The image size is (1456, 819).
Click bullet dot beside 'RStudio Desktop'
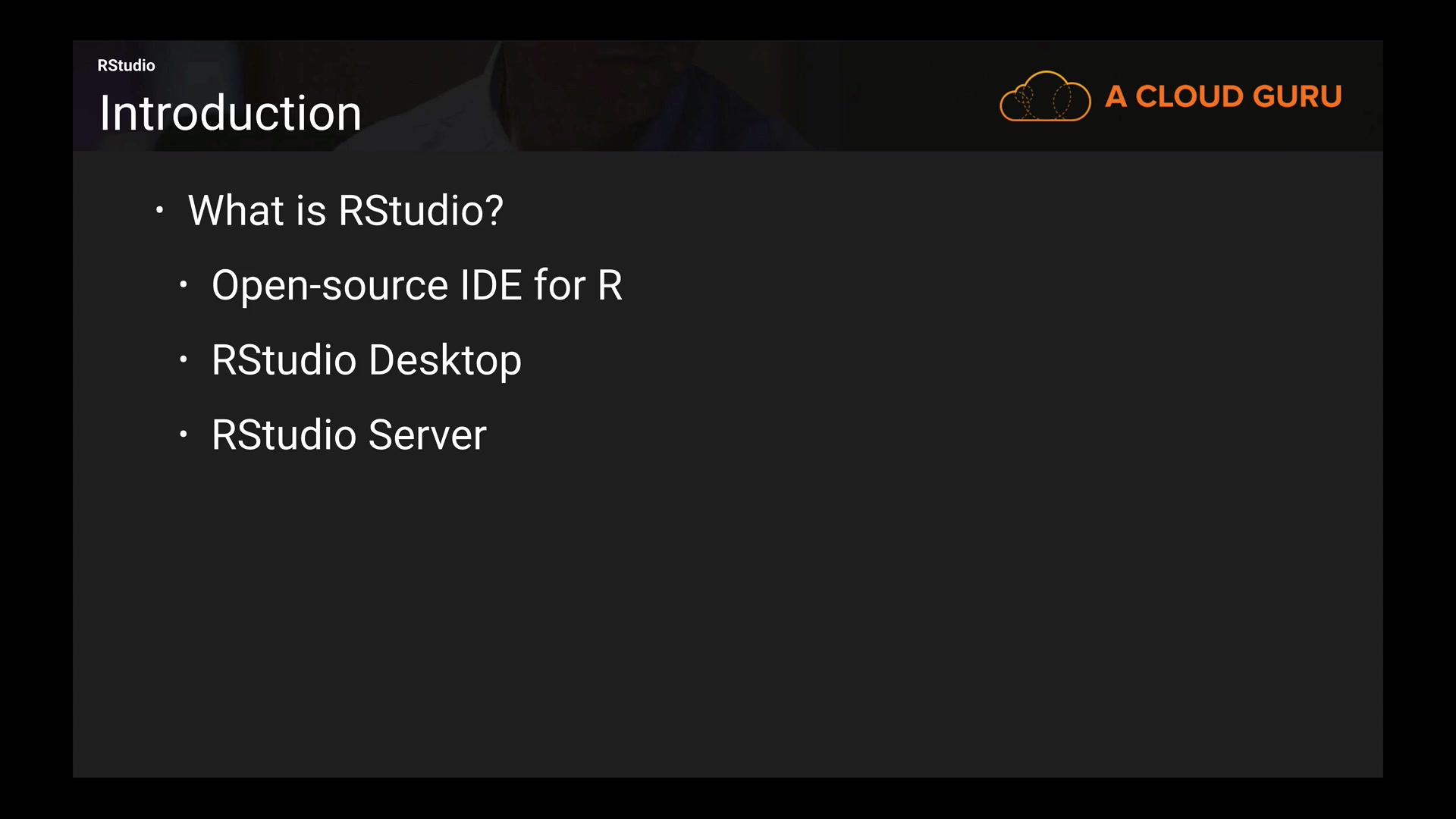point(183,359)
